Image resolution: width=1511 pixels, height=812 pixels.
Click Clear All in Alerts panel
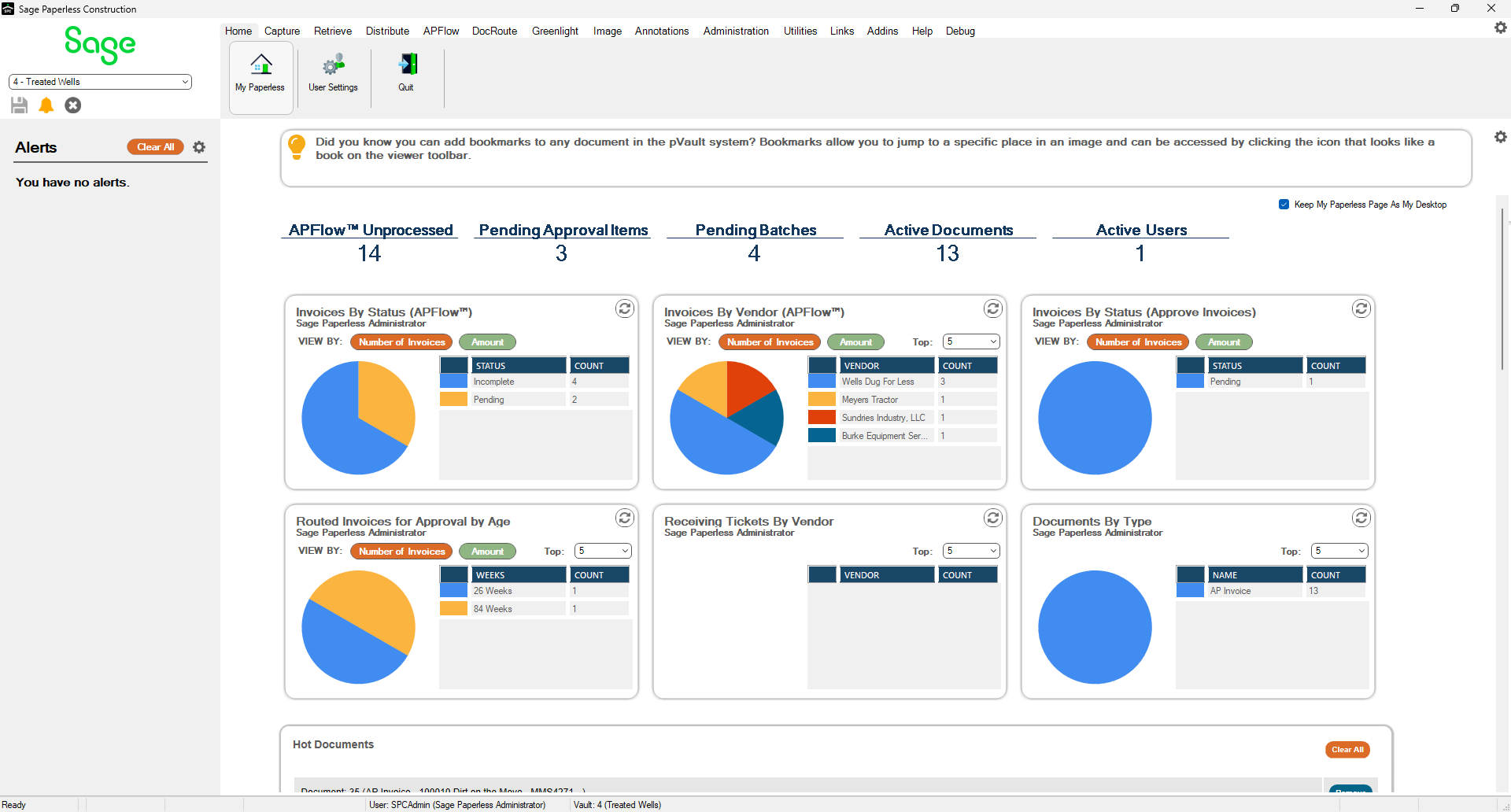tap(156, 147)
